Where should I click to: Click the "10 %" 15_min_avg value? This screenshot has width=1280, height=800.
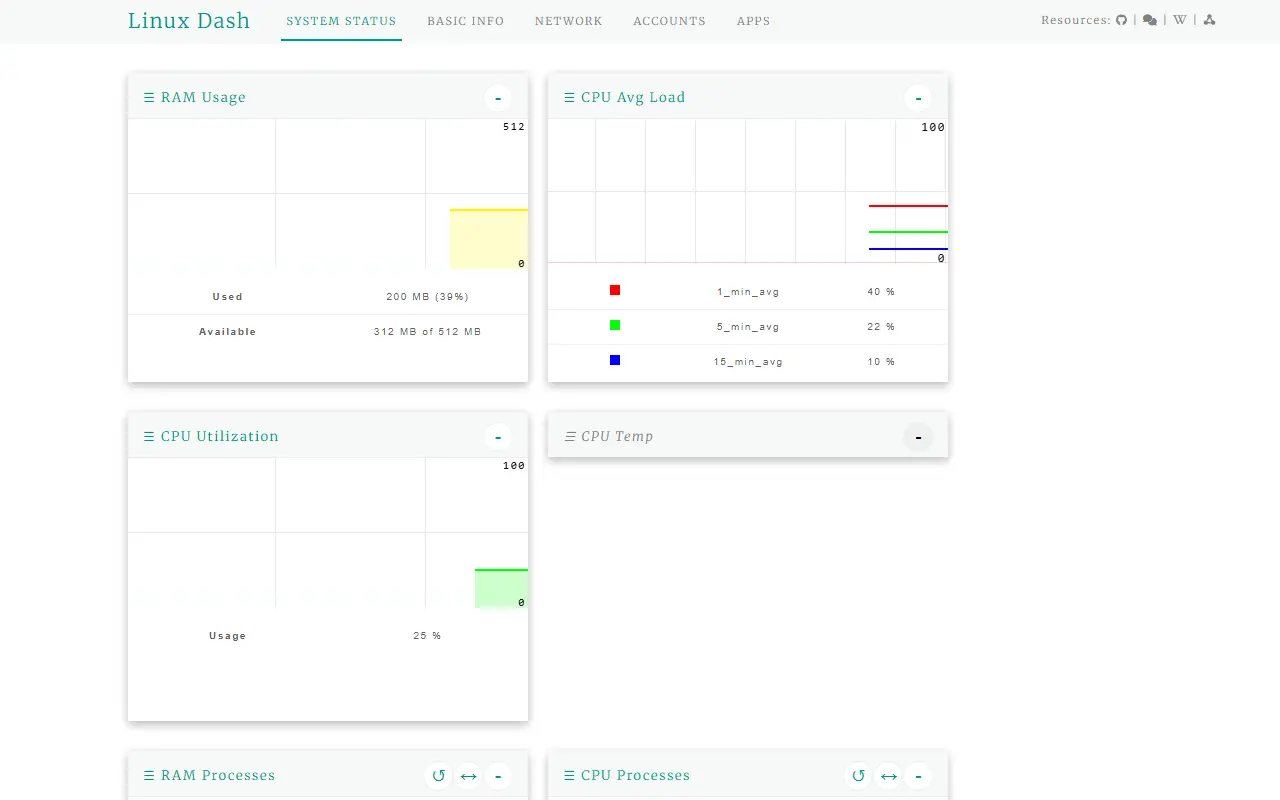tap(881, 362)
